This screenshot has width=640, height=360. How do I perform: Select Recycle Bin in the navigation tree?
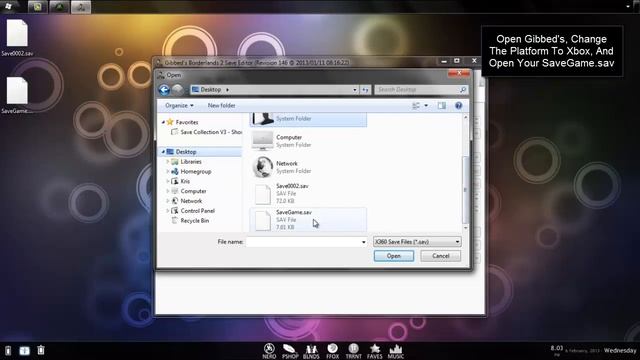click(195, 220)
